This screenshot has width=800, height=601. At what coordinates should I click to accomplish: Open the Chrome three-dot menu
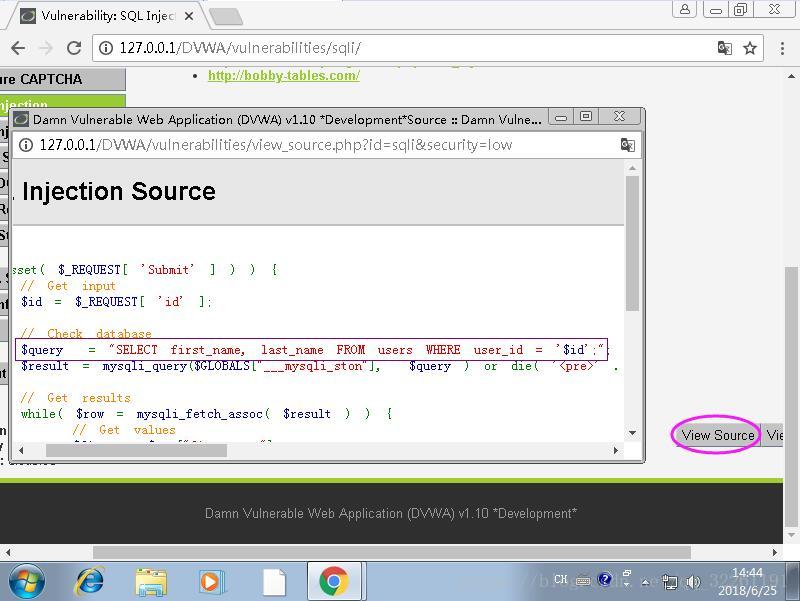pyautogui.click(x=782, y=48)
